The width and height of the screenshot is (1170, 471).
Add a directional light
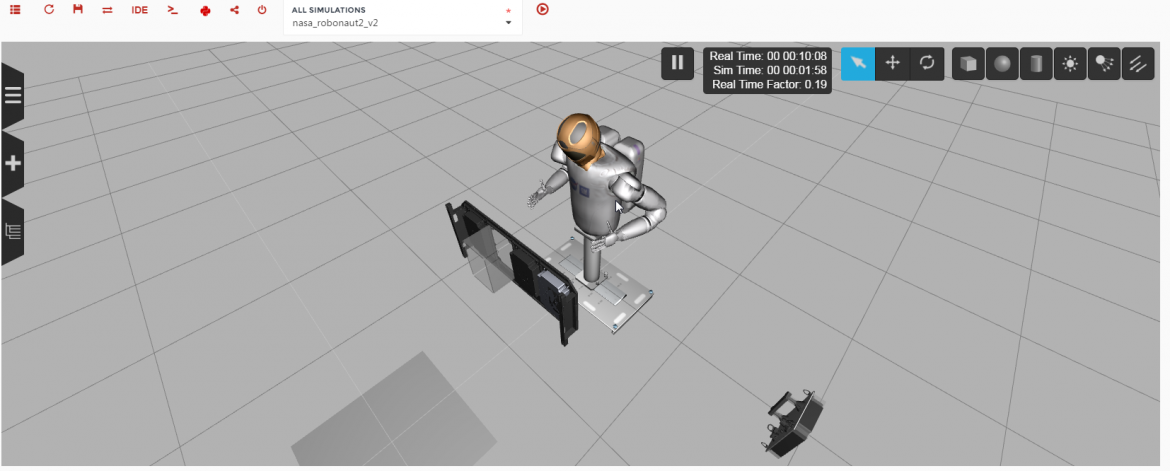[1138, 63]
